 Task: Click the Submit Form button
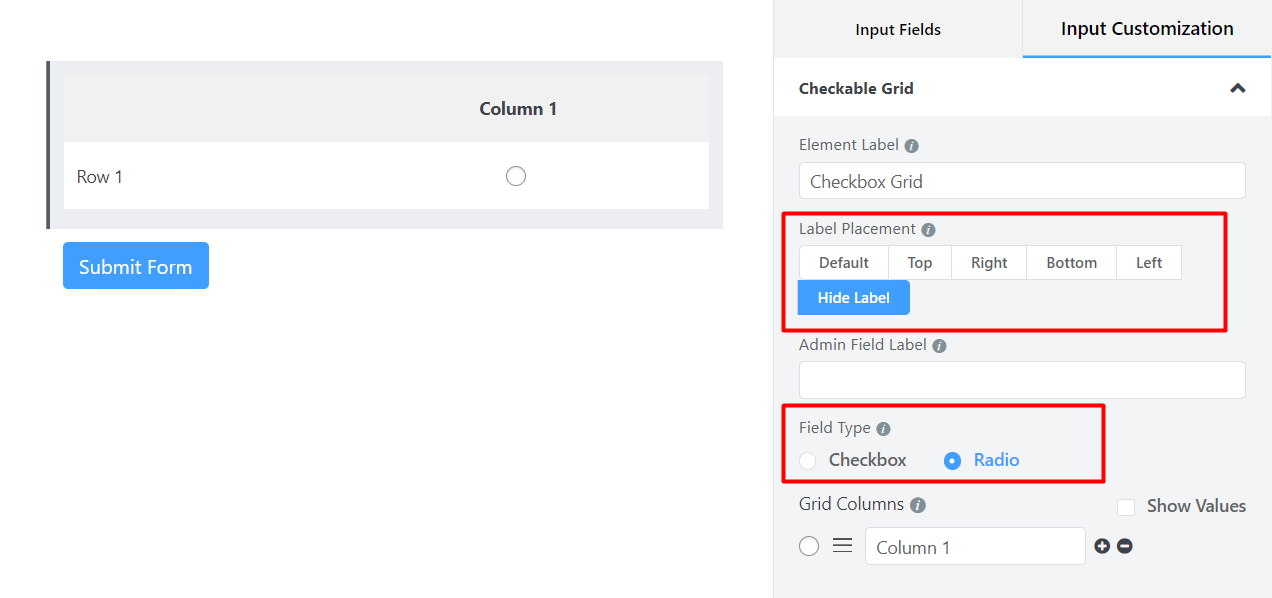pos(135,265)
